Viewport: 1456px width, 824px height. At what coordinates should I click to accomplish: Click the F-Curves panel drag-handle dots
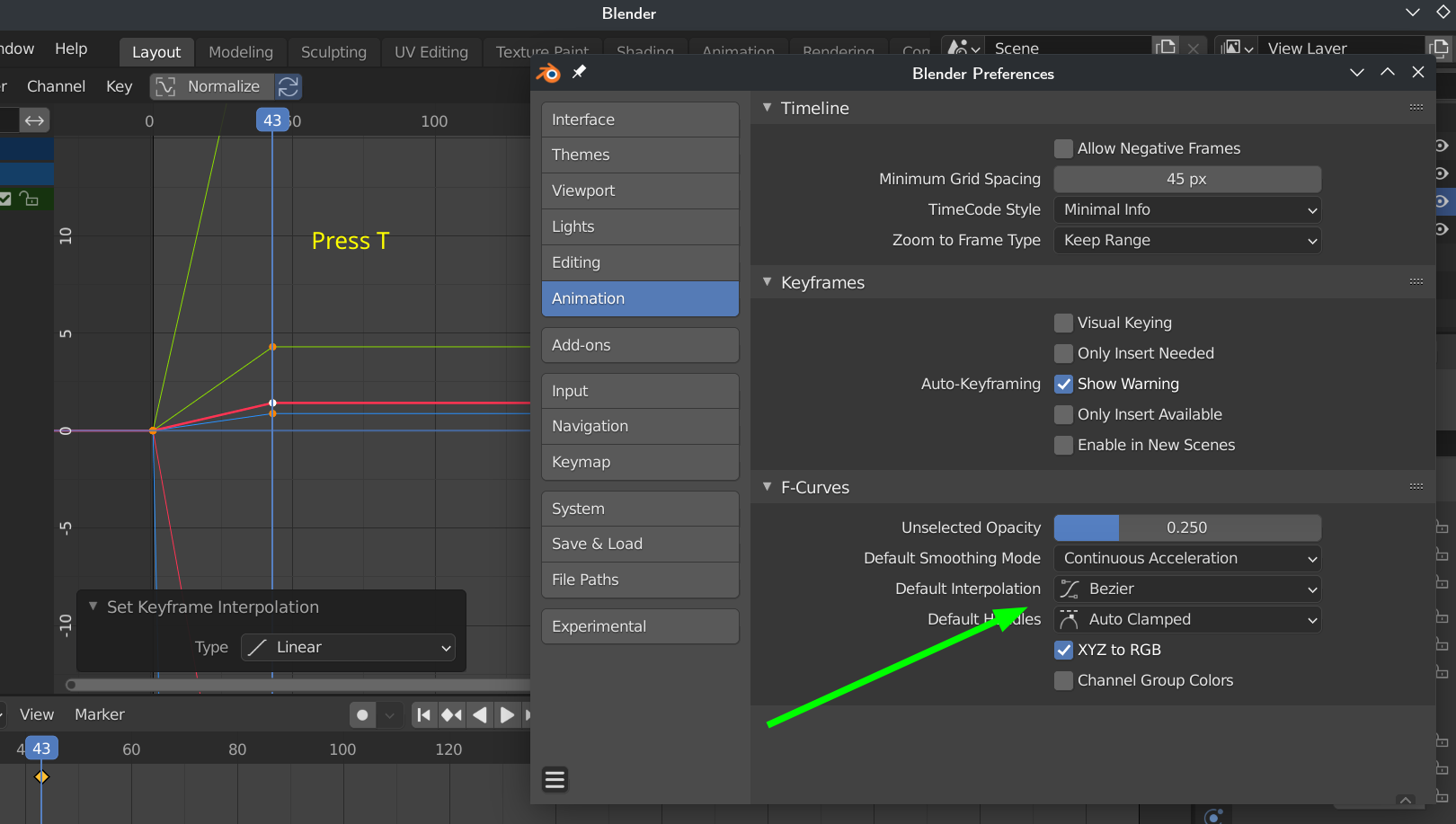pos(1416,486)
